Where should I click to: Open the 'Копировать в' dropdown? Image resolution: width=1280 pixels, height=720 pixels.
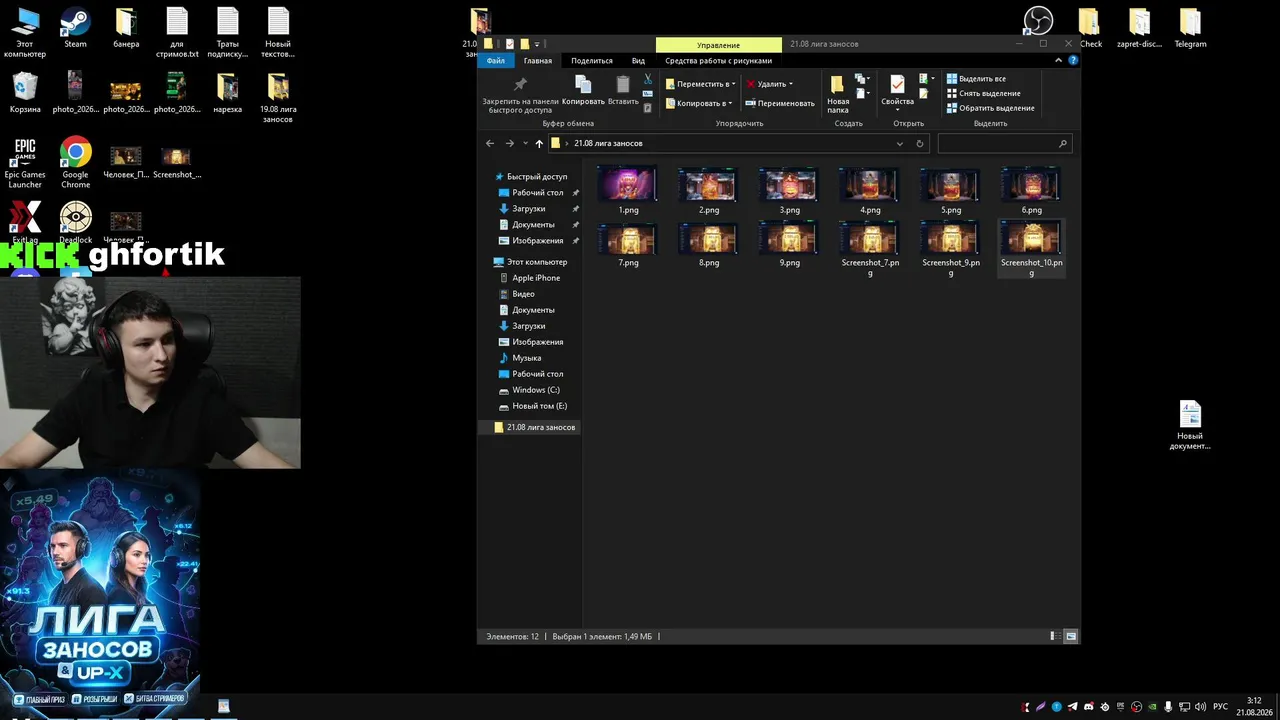tap(700, 103)
